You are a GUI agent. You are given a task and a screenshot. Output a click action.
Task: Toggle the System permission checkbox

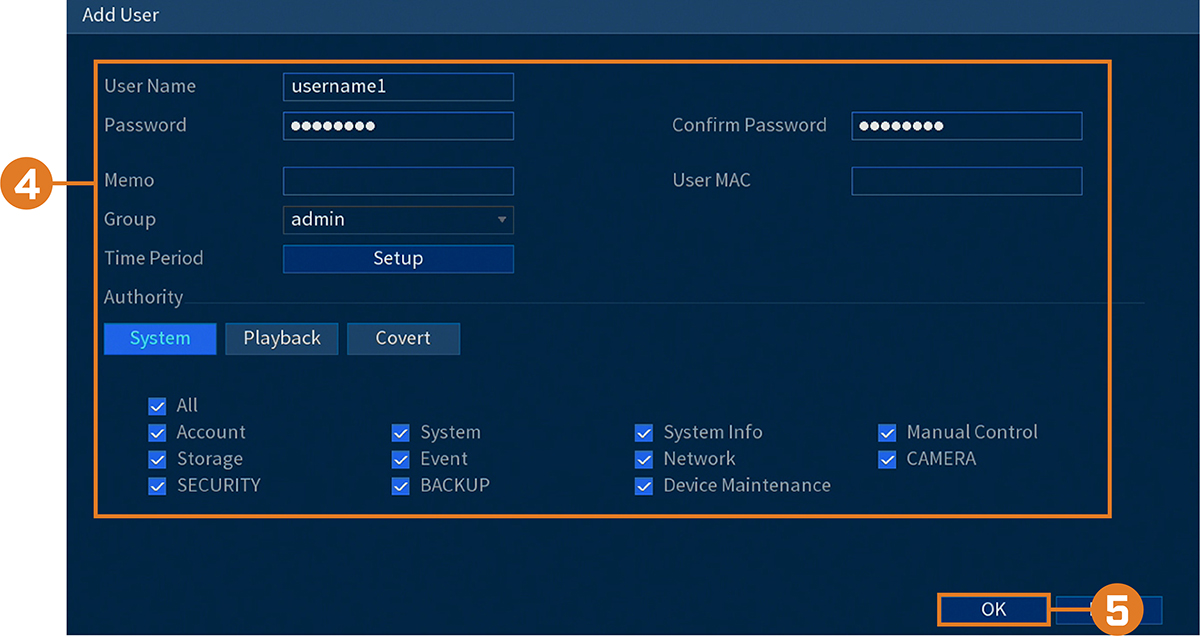point(400,433)
